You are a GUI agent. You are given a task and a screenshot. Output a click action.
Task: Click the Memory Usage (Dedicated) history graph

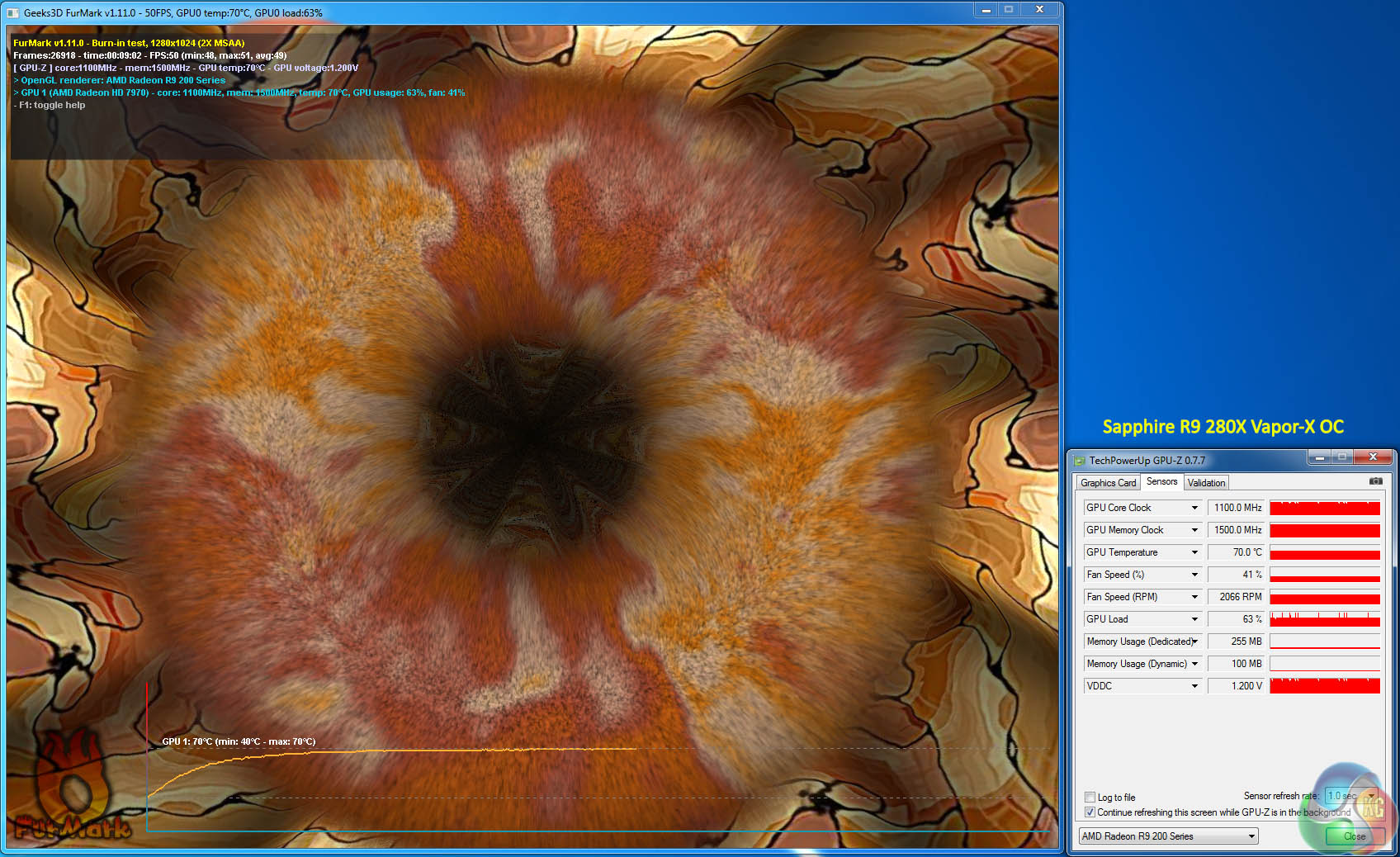[x=1325, y=642]
